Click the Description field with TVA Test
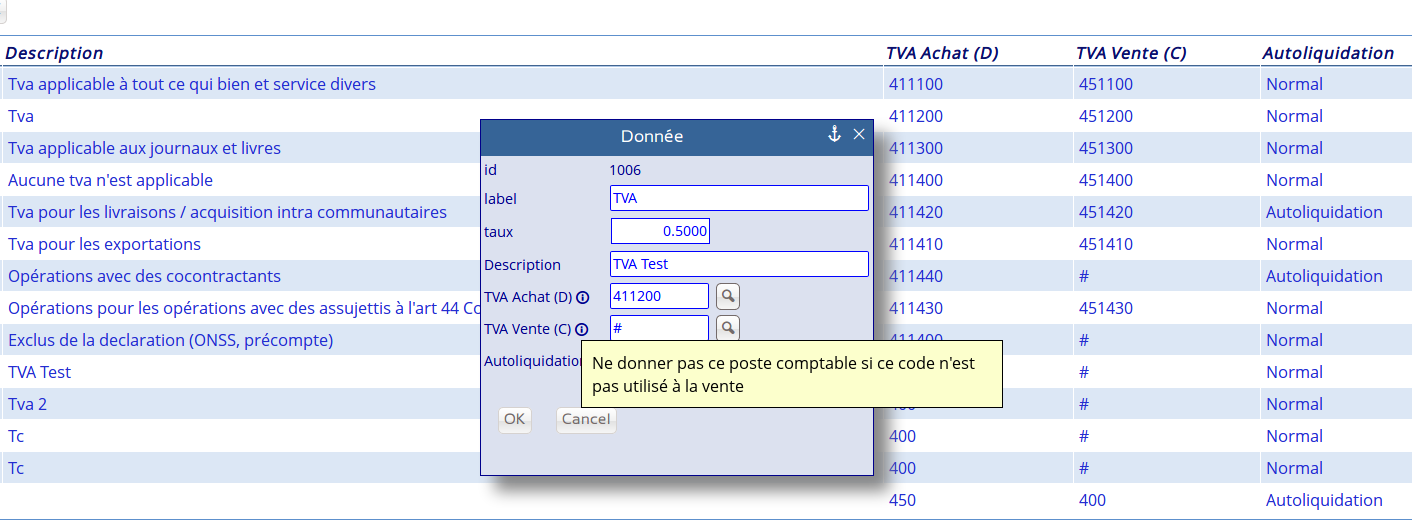This screenshot has width=1412, height=523. click(x=738, y=264)
